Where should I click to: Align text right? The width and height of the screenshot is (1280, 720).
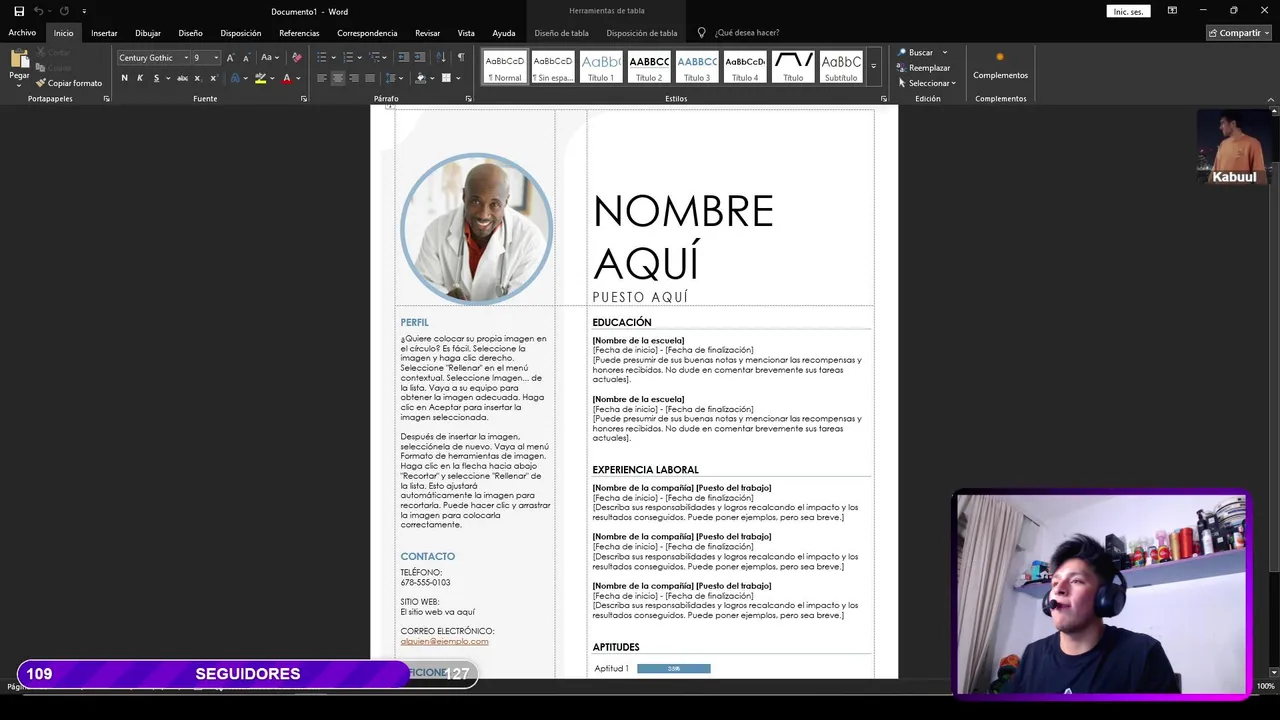[x=354, y=78]
